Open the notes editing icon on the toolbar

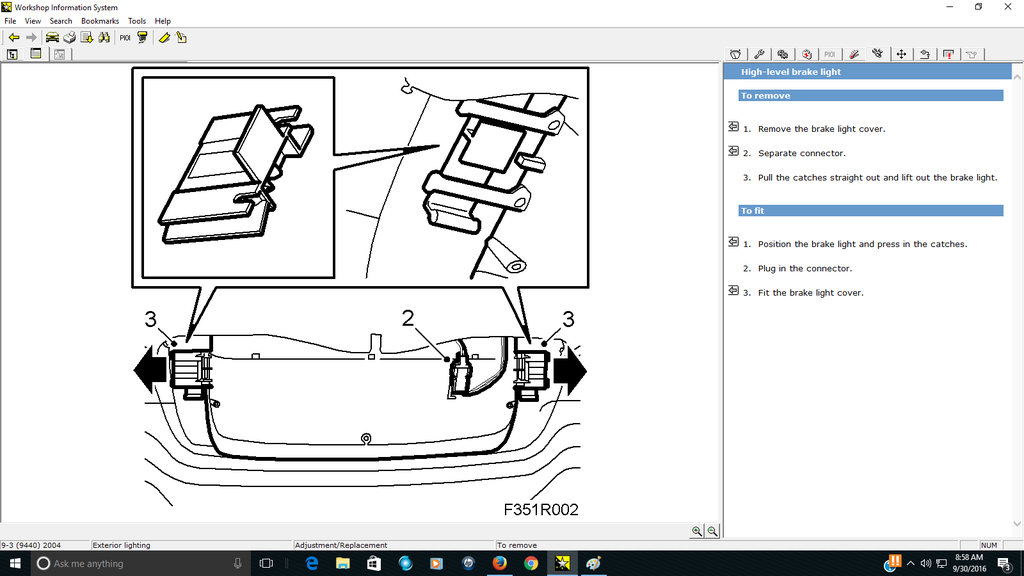pyautogui.click(x=181, y=37)
